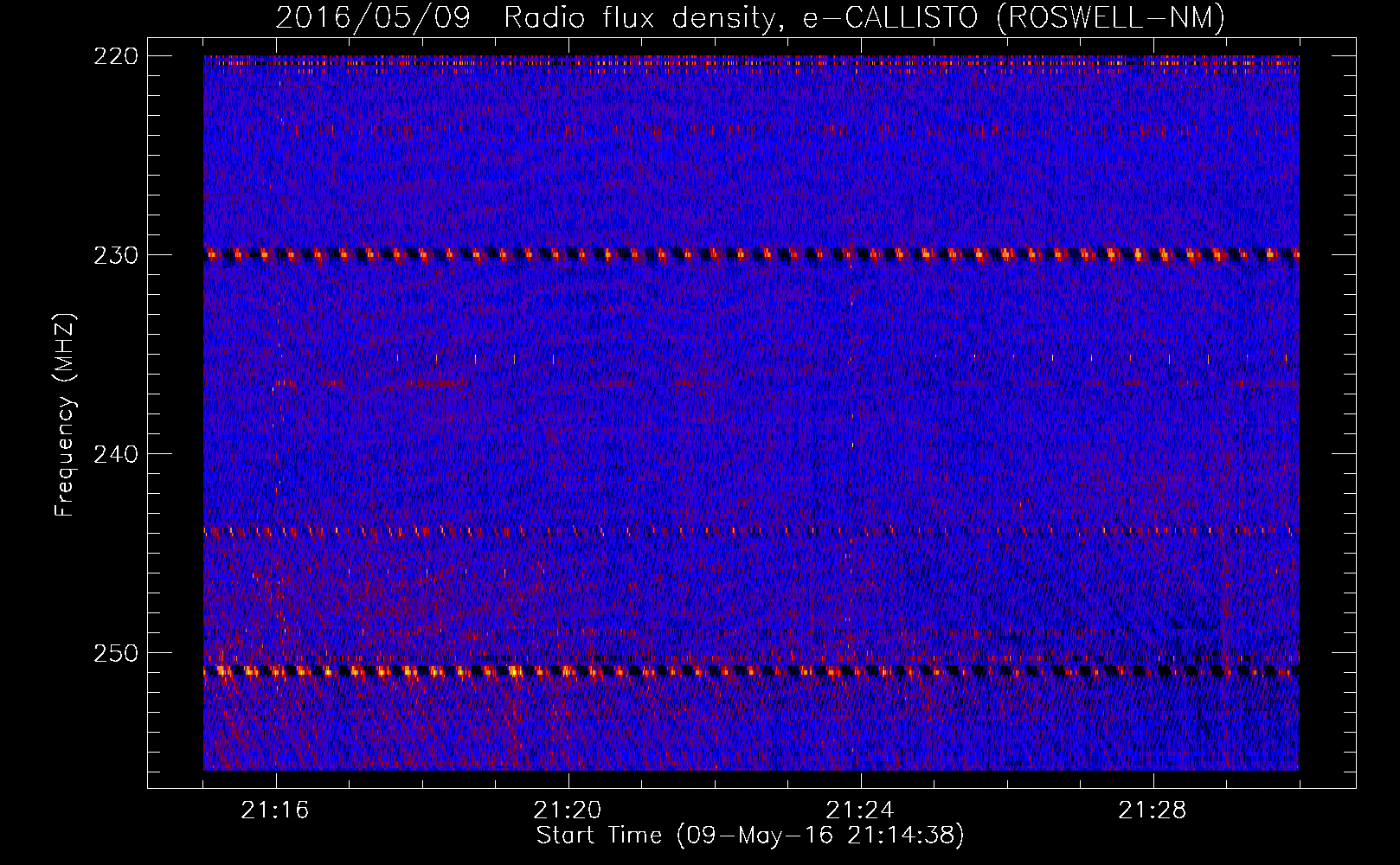Select the 250 frequency axis label

coord(115,653)
